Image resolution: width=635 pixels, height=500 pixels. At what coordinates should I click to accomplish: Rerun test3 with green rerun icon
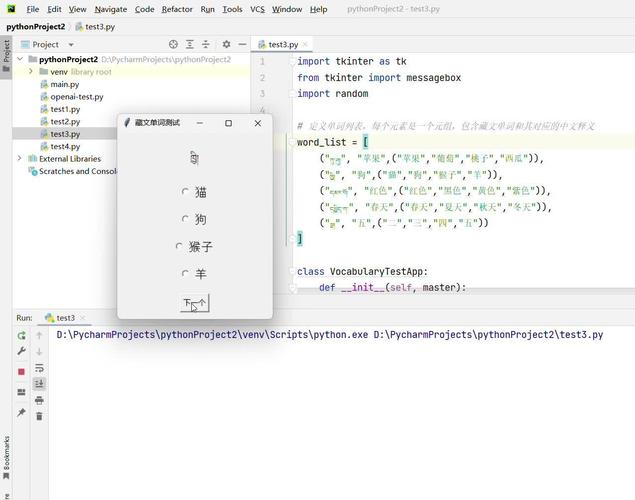(x=21, y=335)
